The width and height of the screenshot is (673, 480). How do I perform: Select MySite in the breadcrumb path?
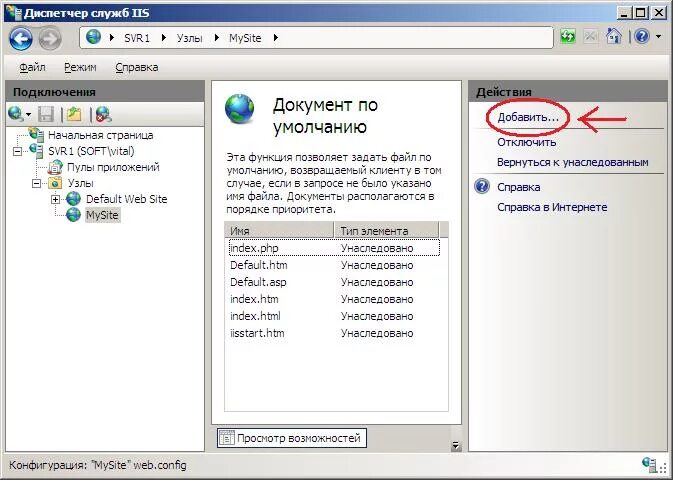[x=245, y=38]
